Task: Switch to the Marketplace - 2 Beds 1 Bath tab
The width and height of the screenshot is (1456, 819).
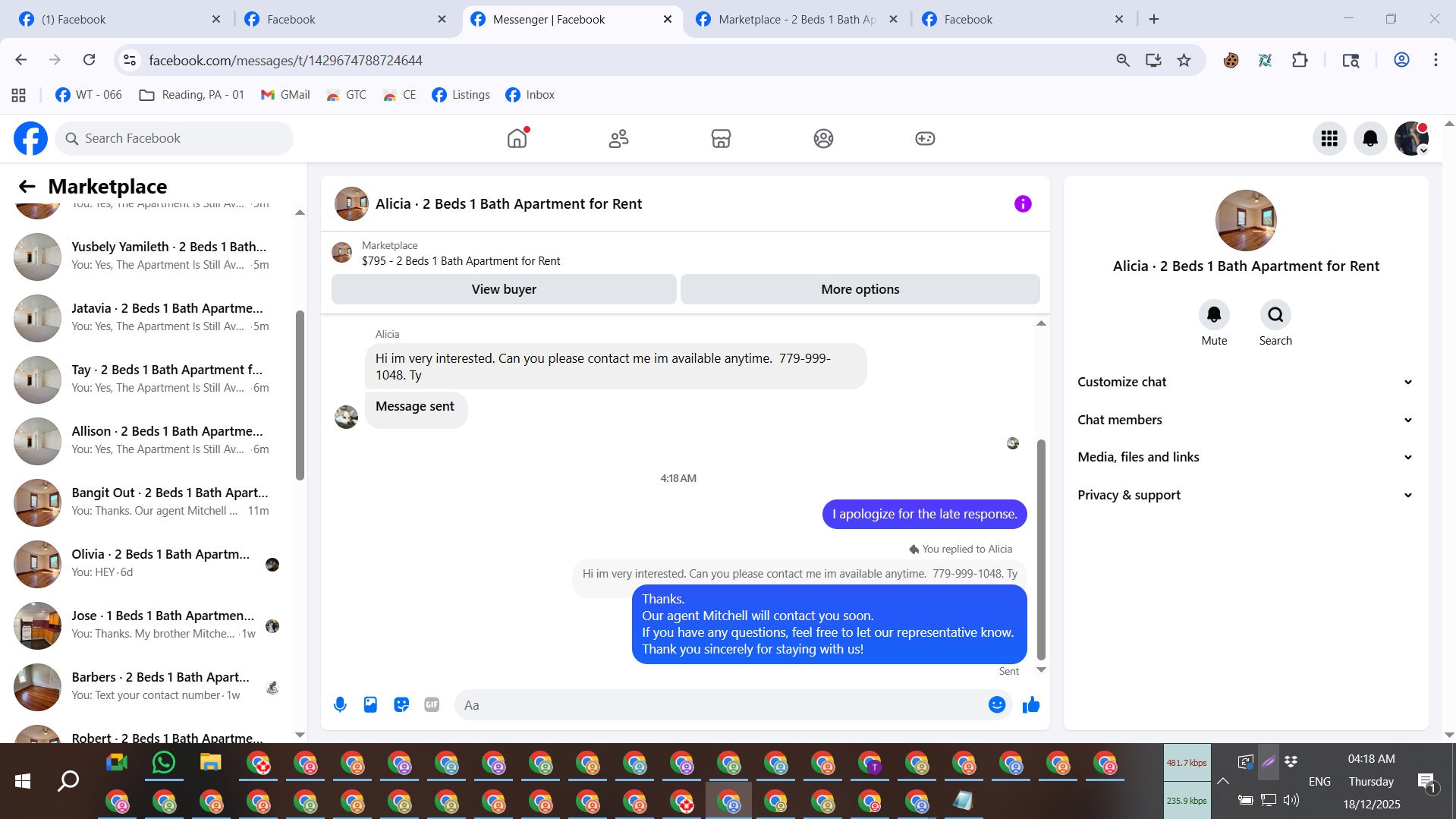Action: [797, 19]
